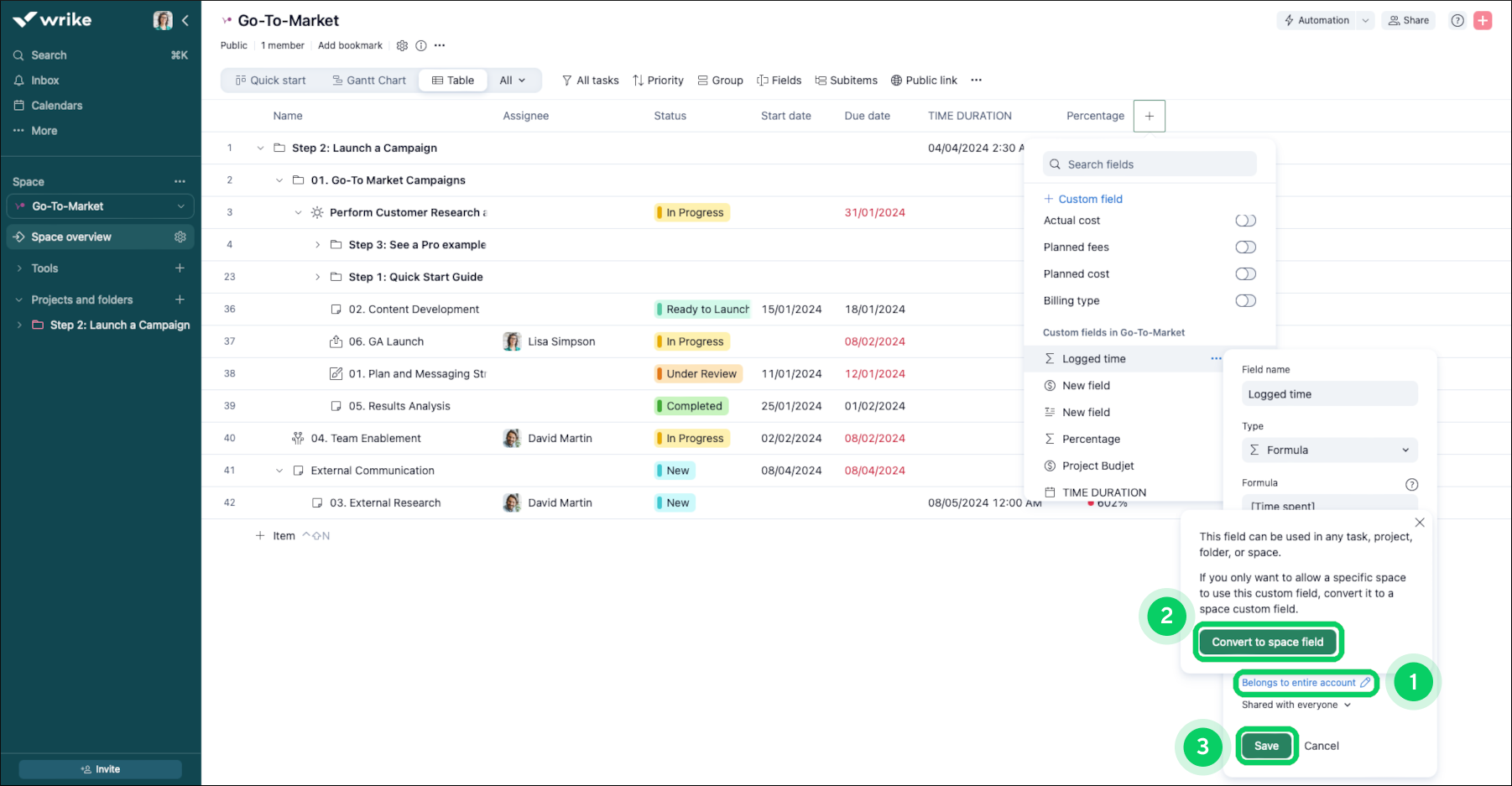The height and width of the screenshot is (786, 1512).
Task: Click the plus icon to add a column
Action: coord(1149,116)
